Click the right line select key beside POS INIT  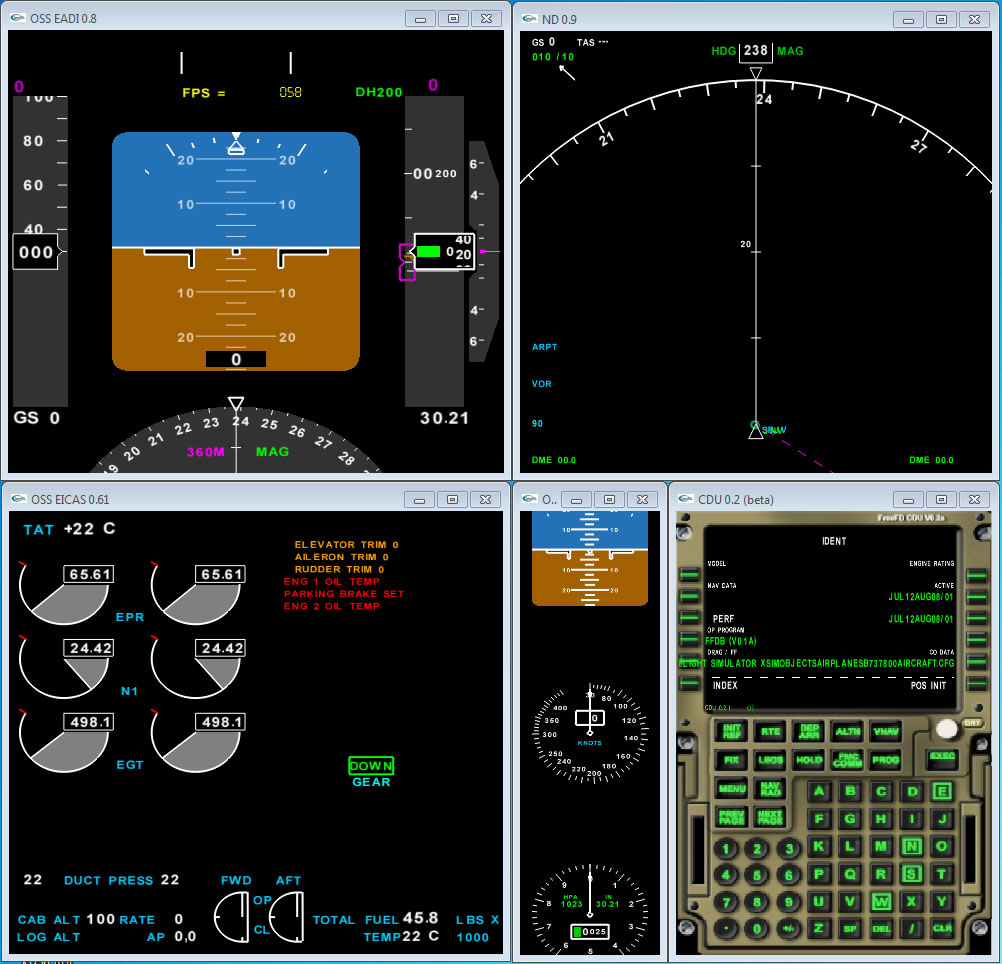(x=976, y=684)
